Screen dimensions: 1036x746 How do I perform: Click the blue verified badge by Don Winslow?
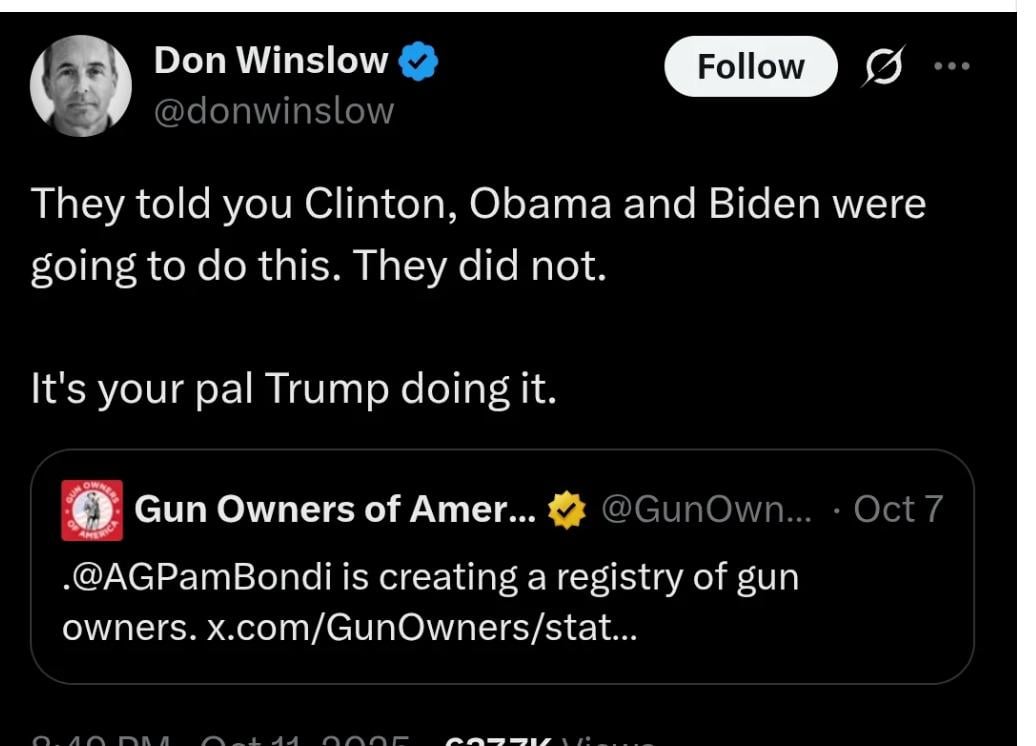coord(418,62)
